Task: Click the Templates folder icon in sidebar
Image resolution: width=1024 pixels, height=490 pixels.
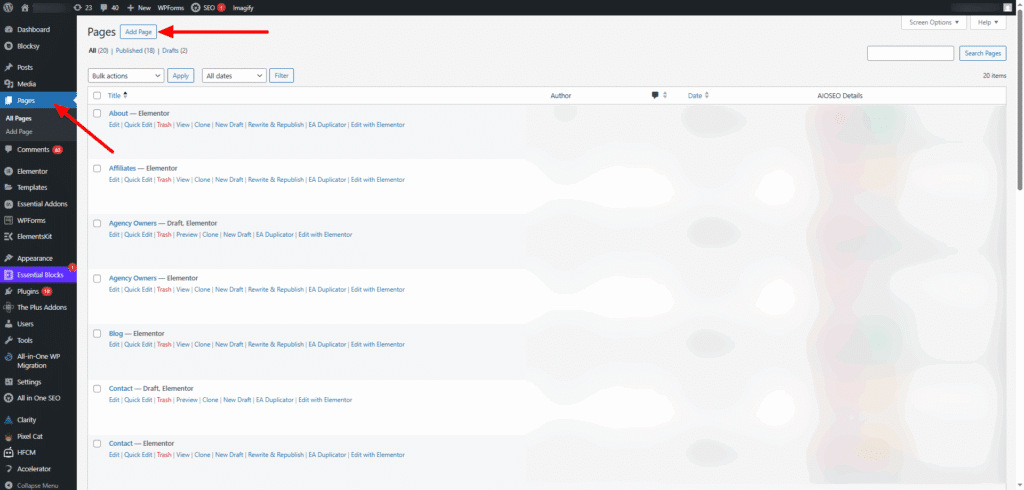Action: pyautogui.click(x=8, y=188)
